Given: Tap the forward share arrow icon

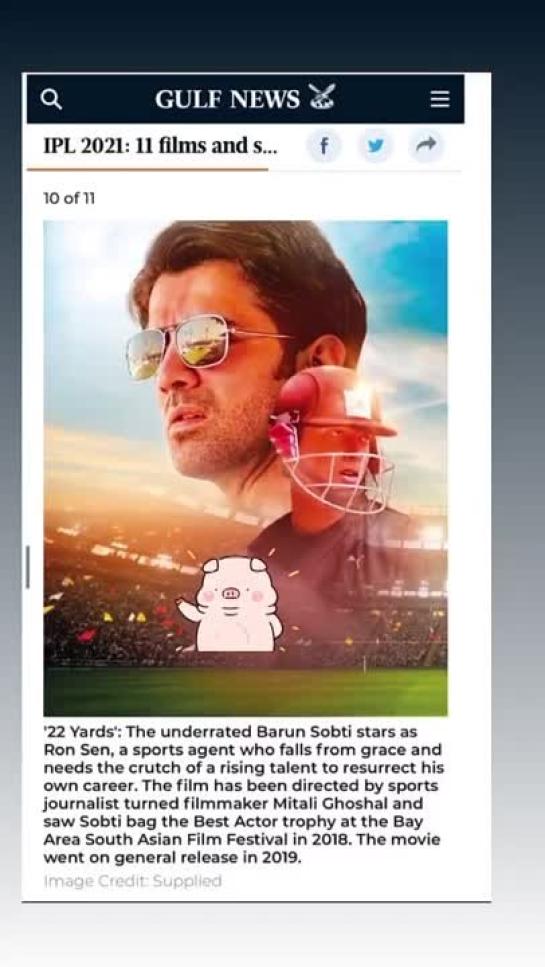Looking at the screenshot, I should [427, 146].
